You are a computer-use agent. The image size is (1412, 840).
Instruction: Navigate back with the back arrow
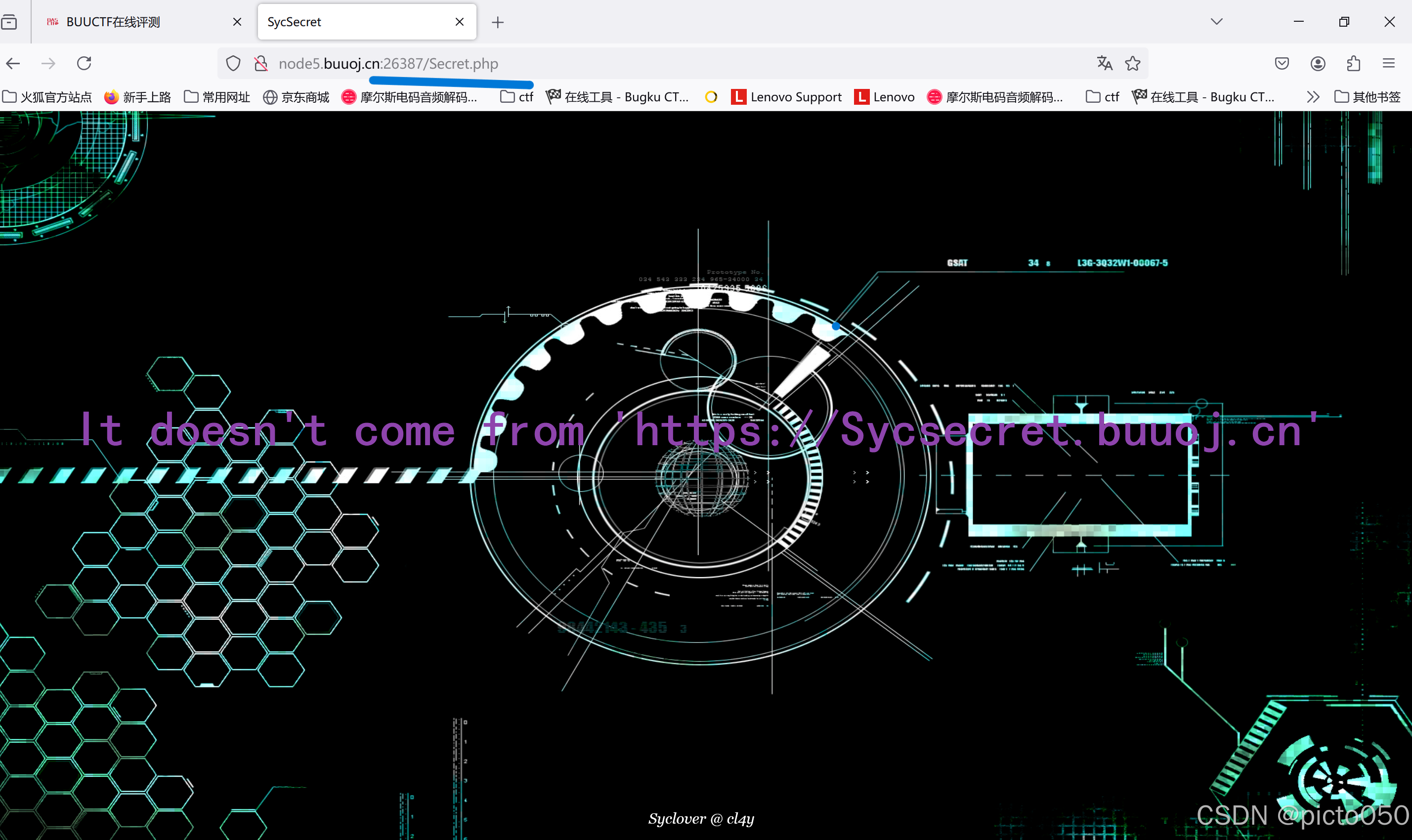click(x=12, y=63)
